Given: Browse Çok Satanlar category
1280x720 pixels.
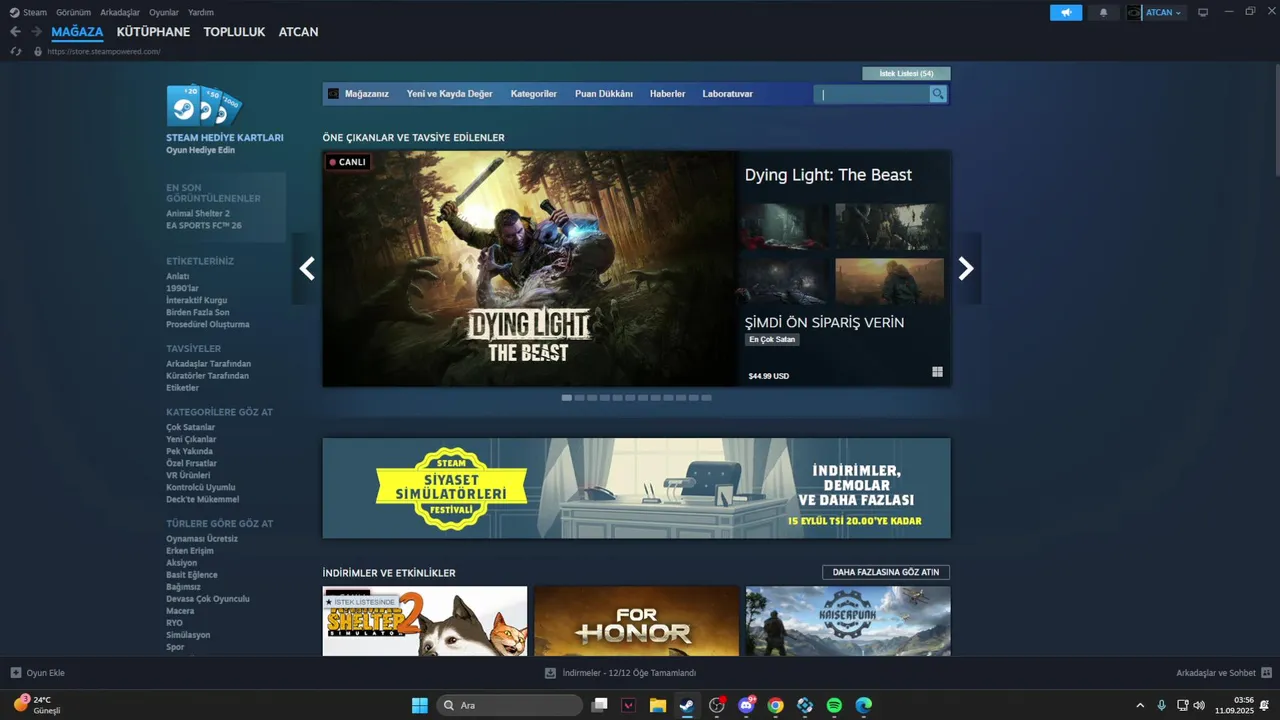Looking at the screenshot, I should 191,427.
